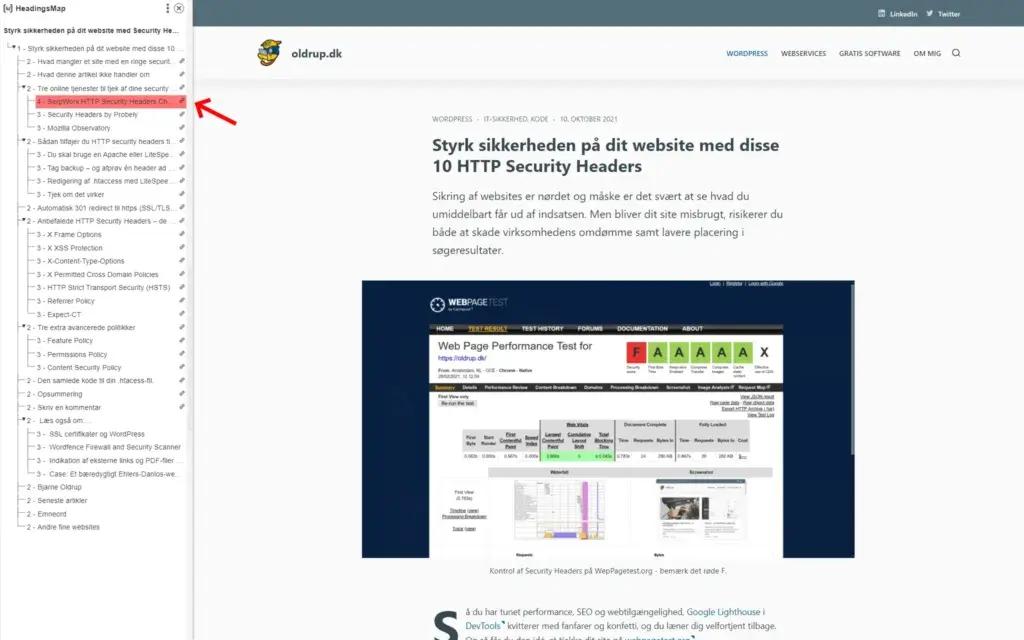Viewport: 1024px width, 640px height.
Task: Click the caption Kontrol af Security Headers
Action: coord(607,571)
